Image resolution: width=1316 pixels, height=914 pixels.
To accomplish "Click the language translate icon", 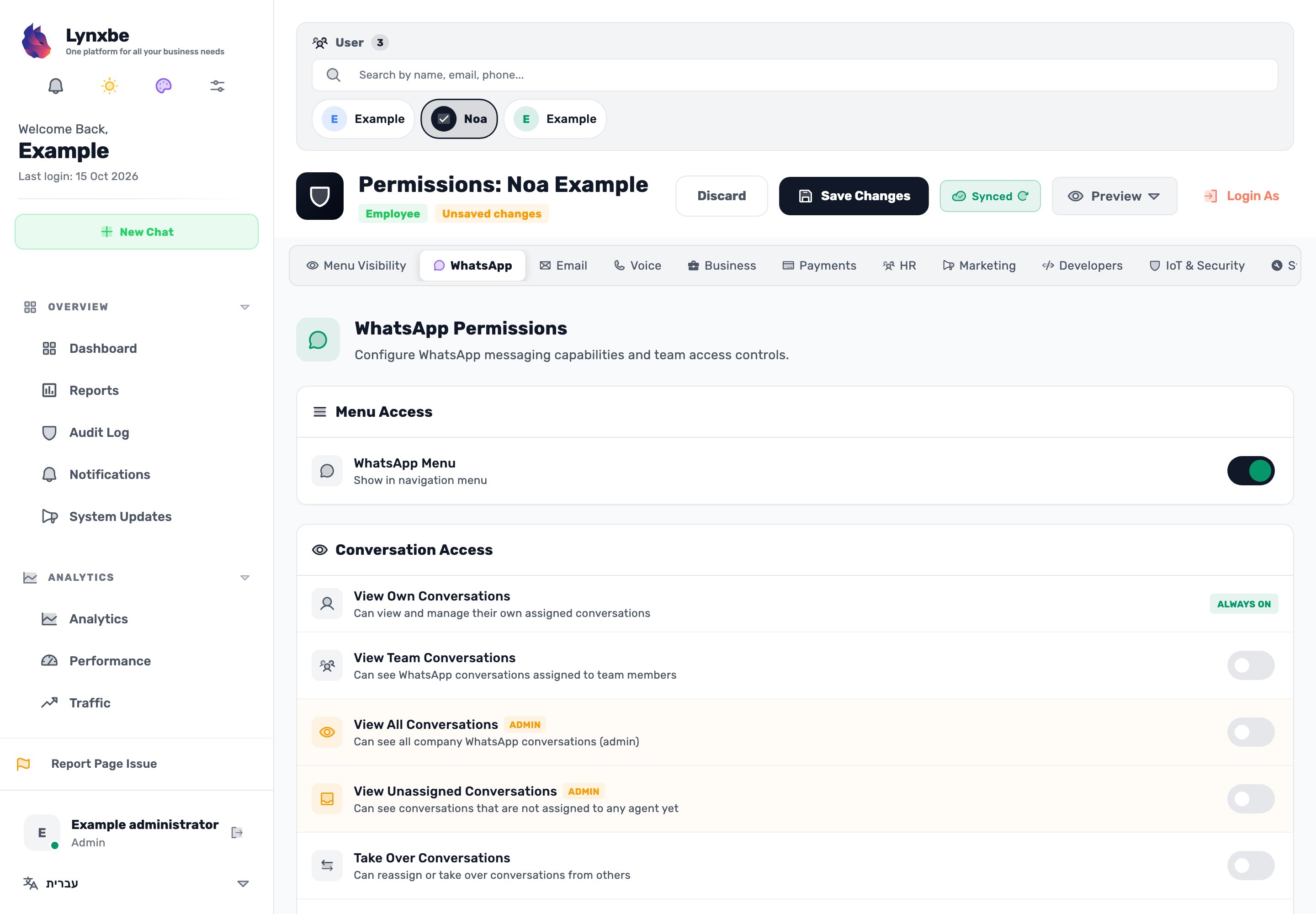I will pos(30,882).
